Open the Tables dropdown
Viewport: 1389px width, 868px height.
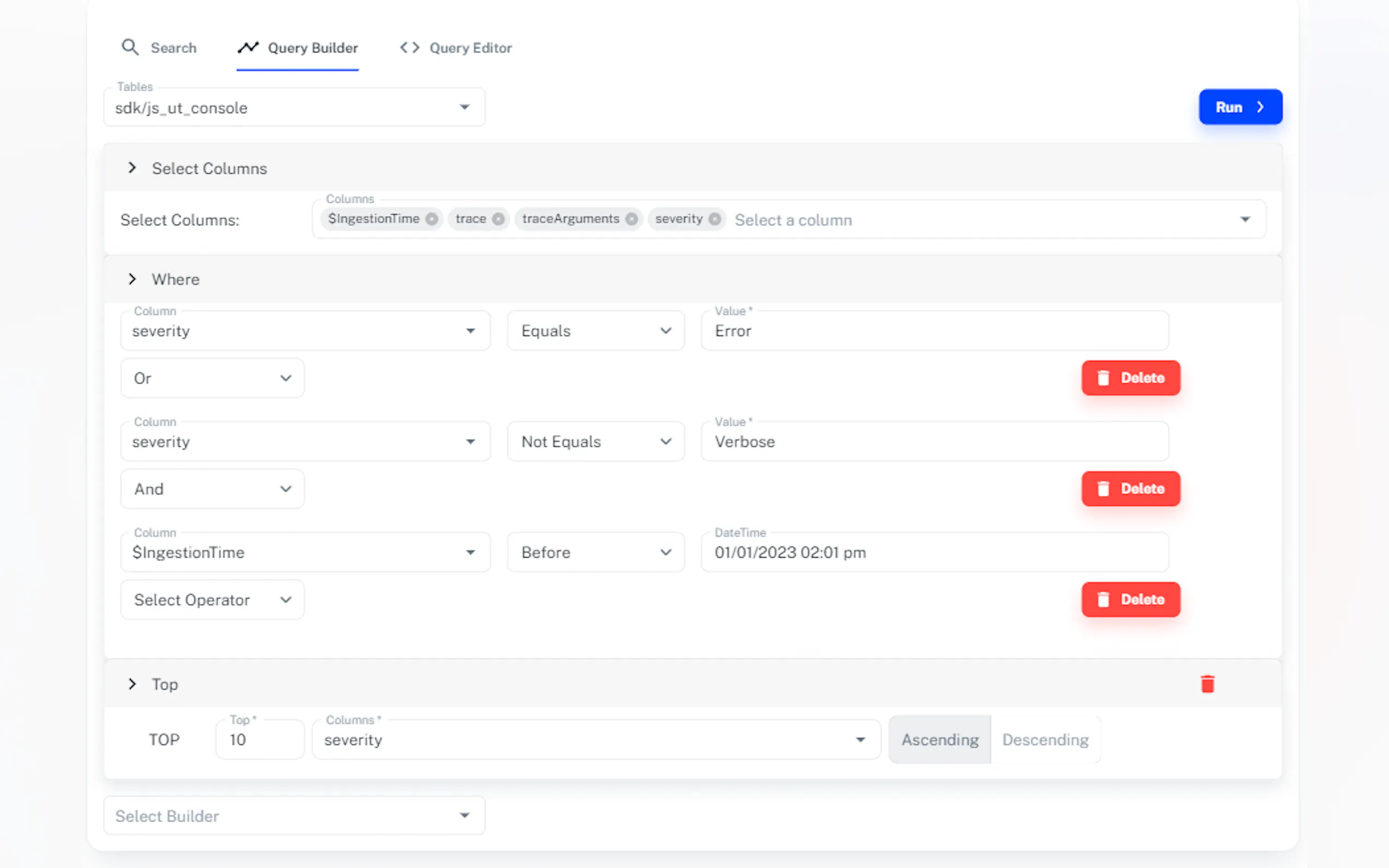[294, 107]
